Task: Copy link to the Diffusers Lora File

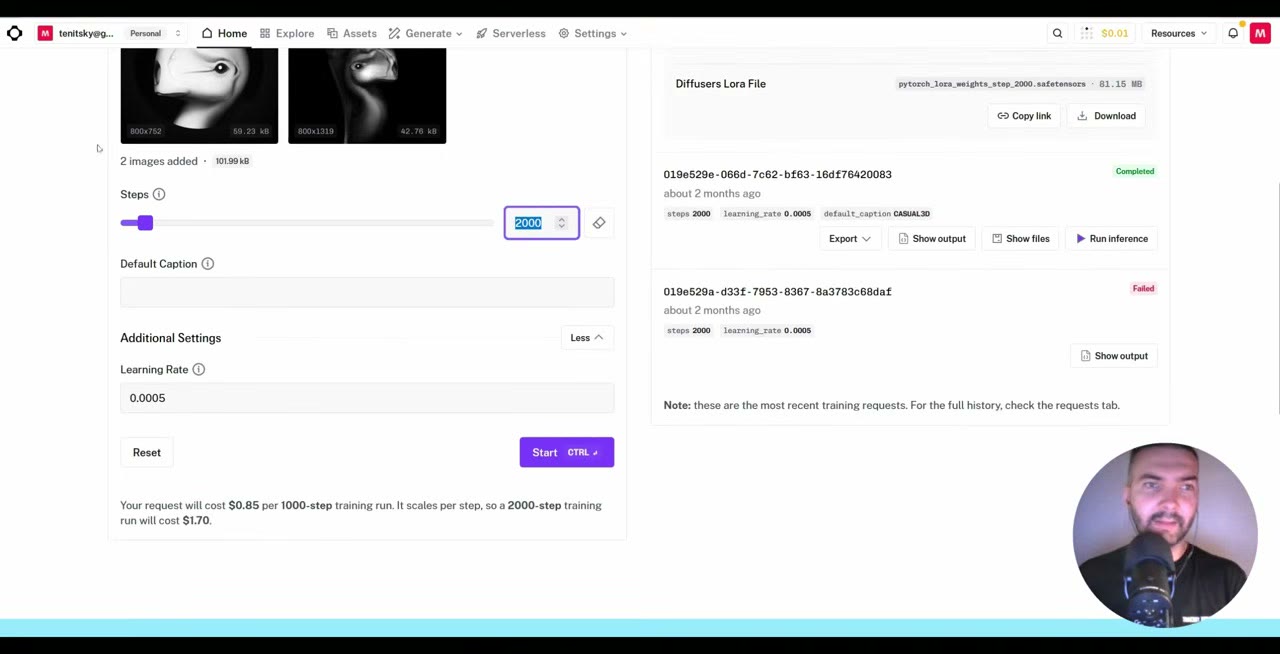Action: pyautogui.click(x=1024, y=116)
